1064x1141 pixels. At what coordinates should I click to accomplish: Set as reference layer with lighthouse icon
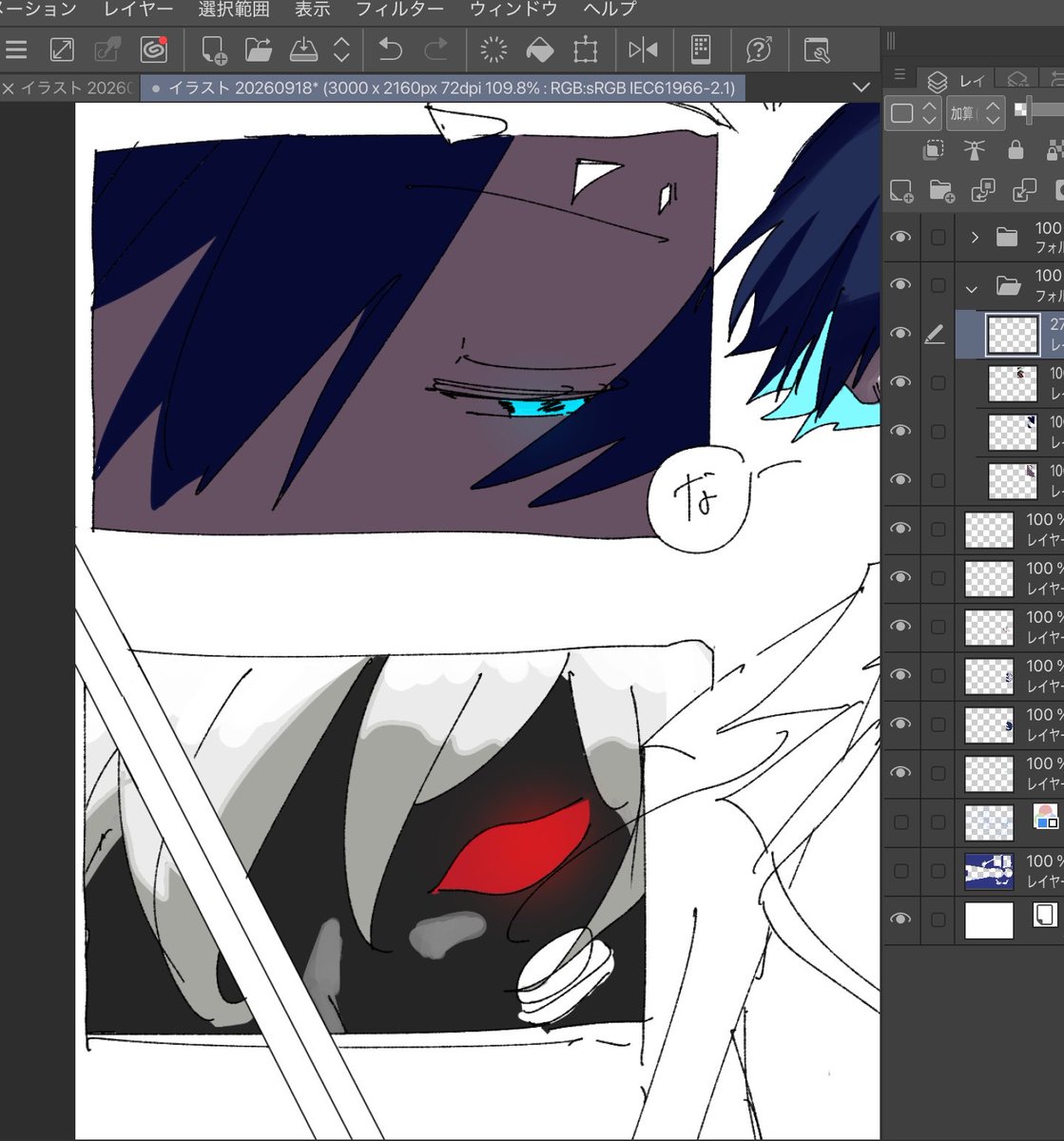tap(975, 150)
